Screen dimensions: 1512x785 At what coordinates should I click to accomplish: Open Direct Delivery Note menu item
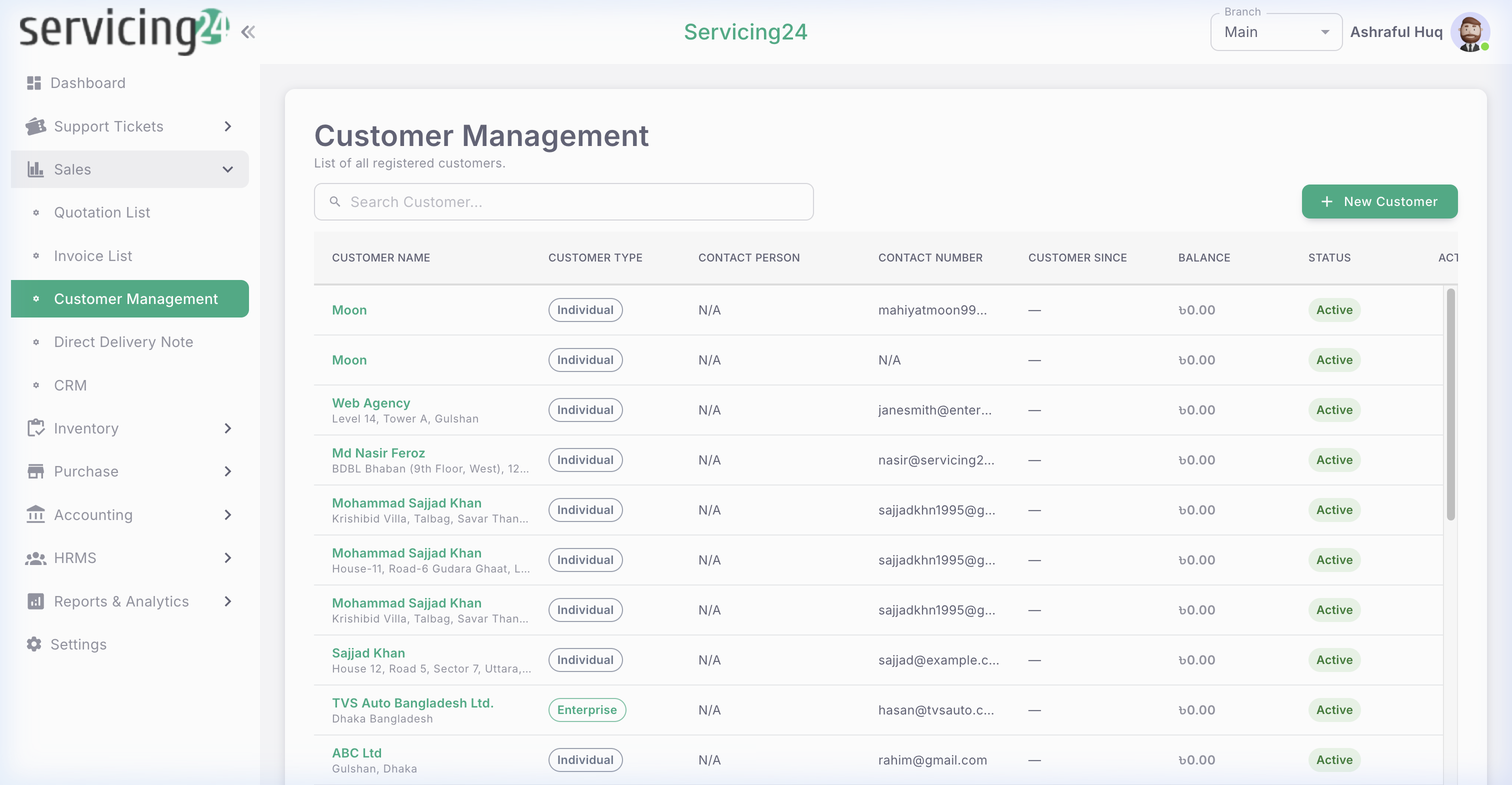[x=129, y=341]
